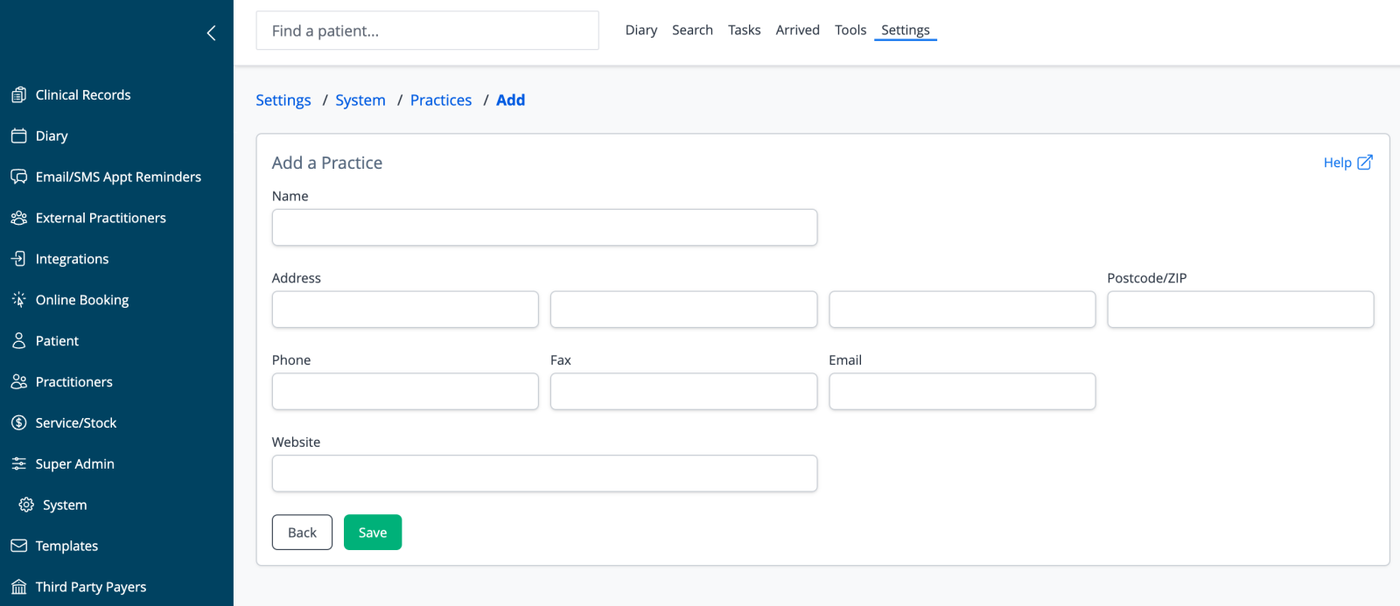Open the Help external link

click(x=1348, y=162)
